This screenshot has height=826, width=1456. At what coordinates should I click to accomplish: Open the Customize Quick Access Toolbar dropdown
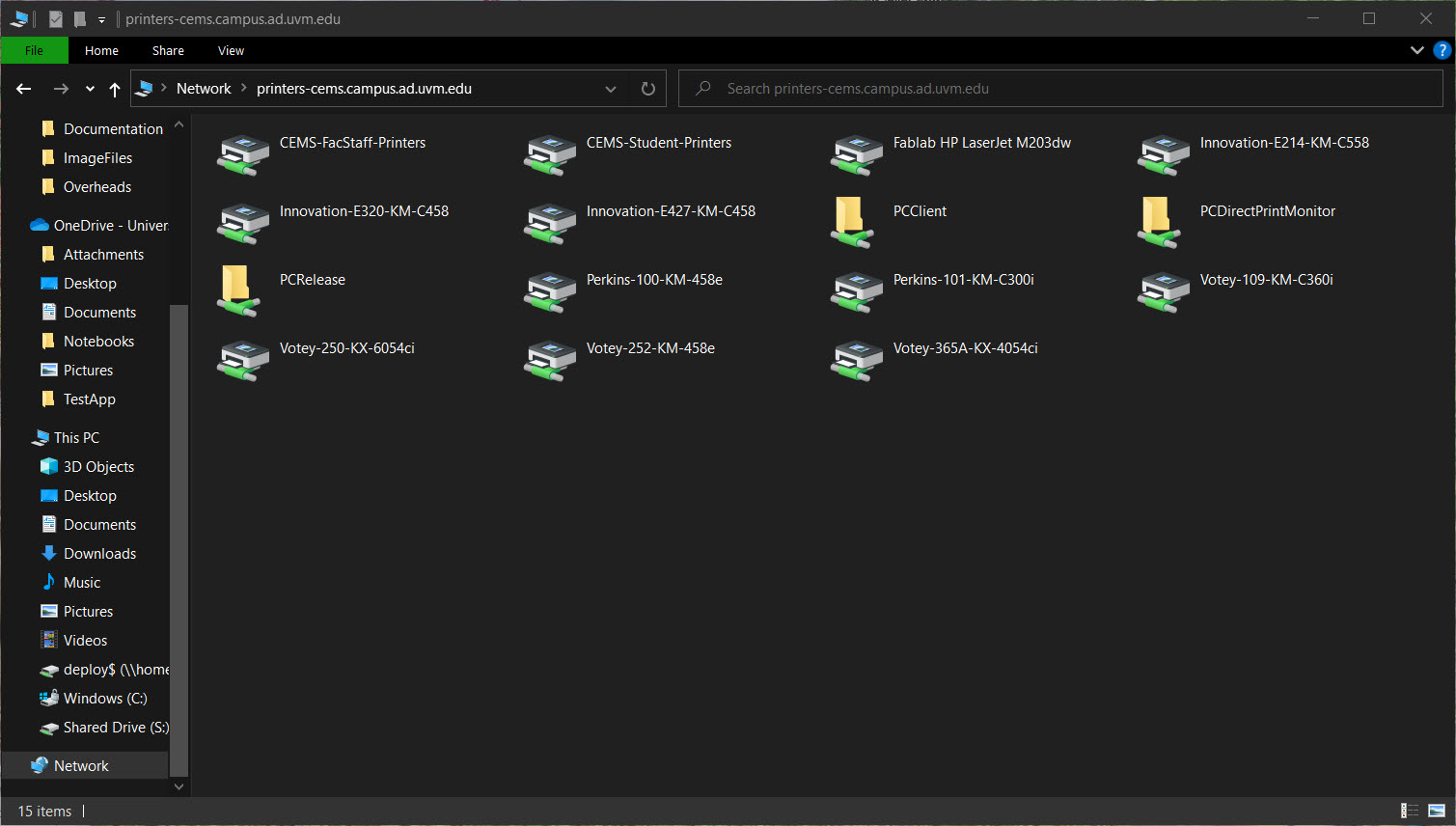pyautogui.click(x=101, y=19)
